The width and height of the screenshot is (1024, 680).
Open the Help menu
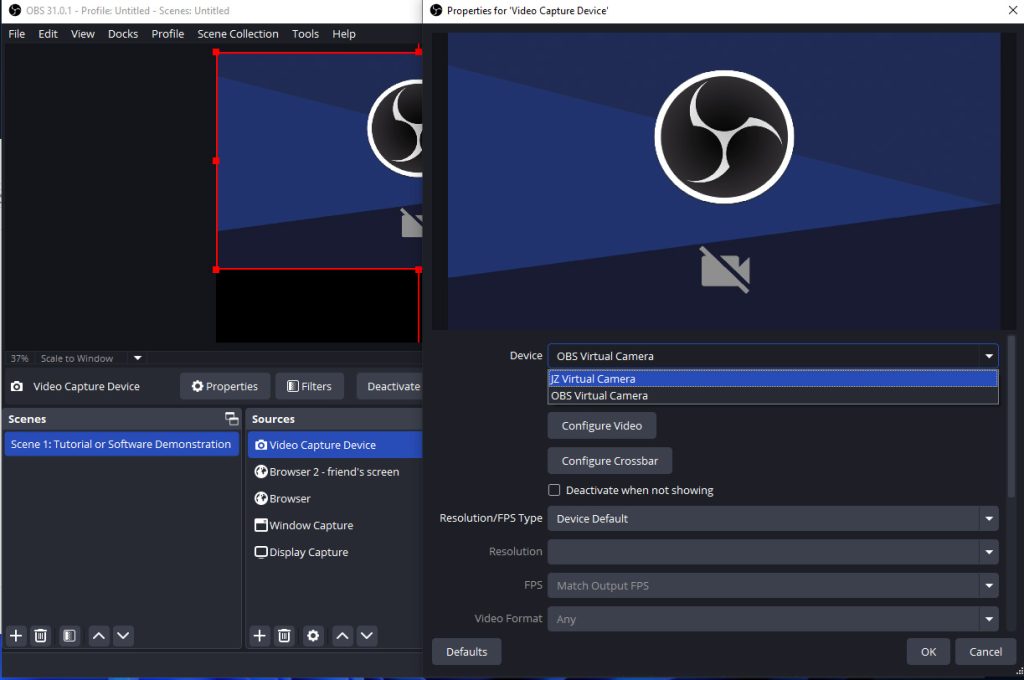pos(344,34)
